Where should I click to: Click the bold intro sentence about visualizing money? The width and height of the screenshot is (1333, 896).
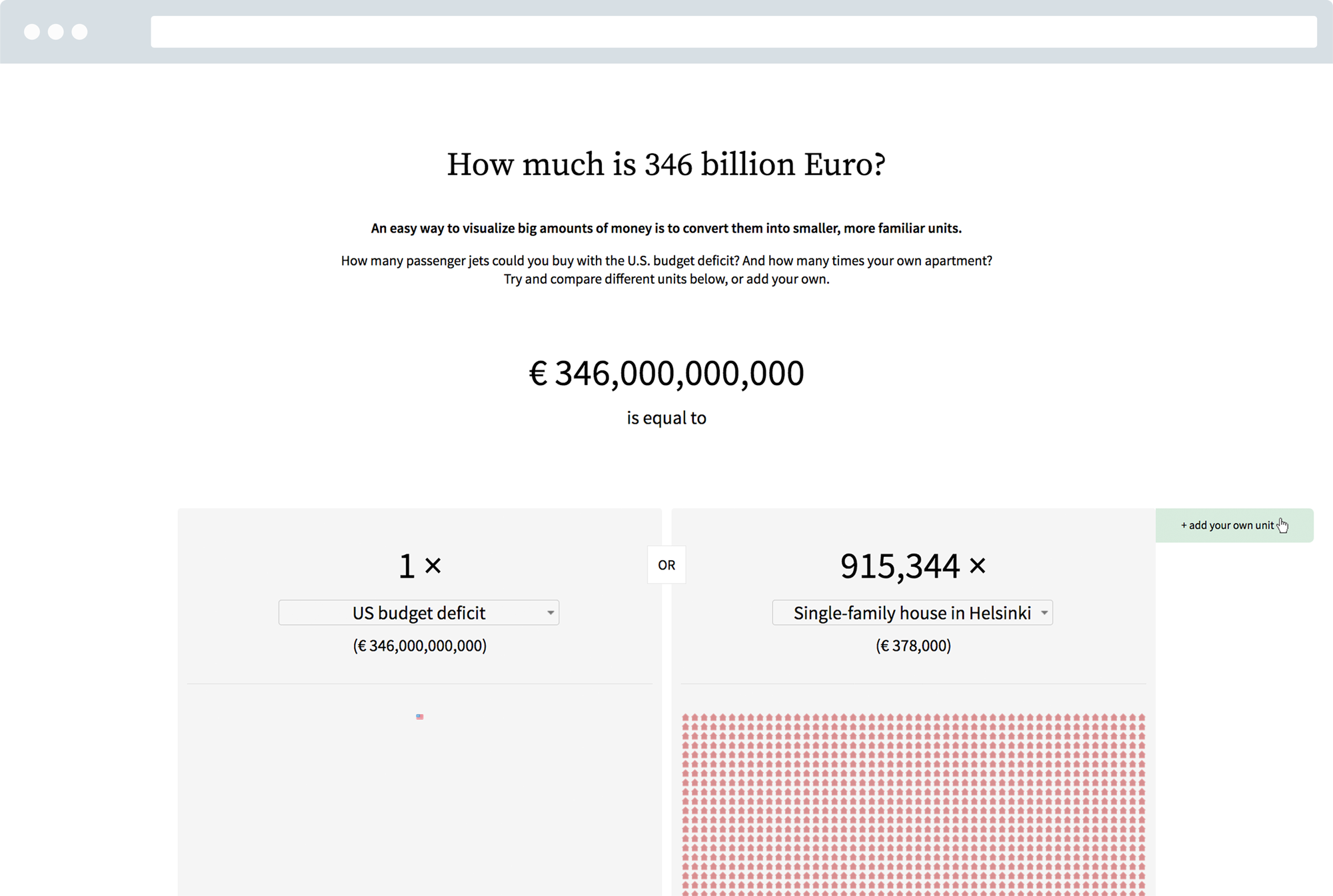coord(666,228)
